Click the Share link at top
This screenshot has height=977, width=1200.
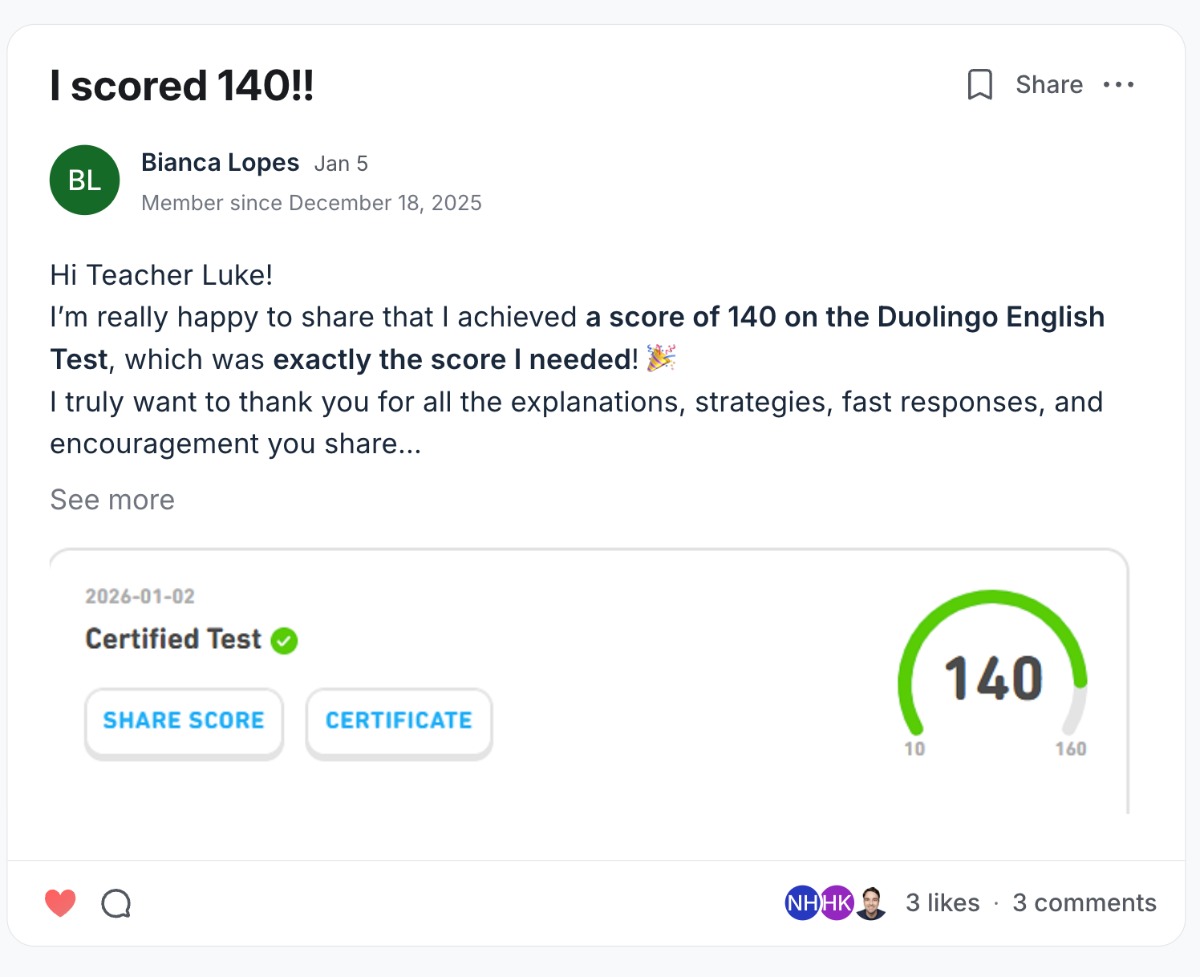point(1048,85)
